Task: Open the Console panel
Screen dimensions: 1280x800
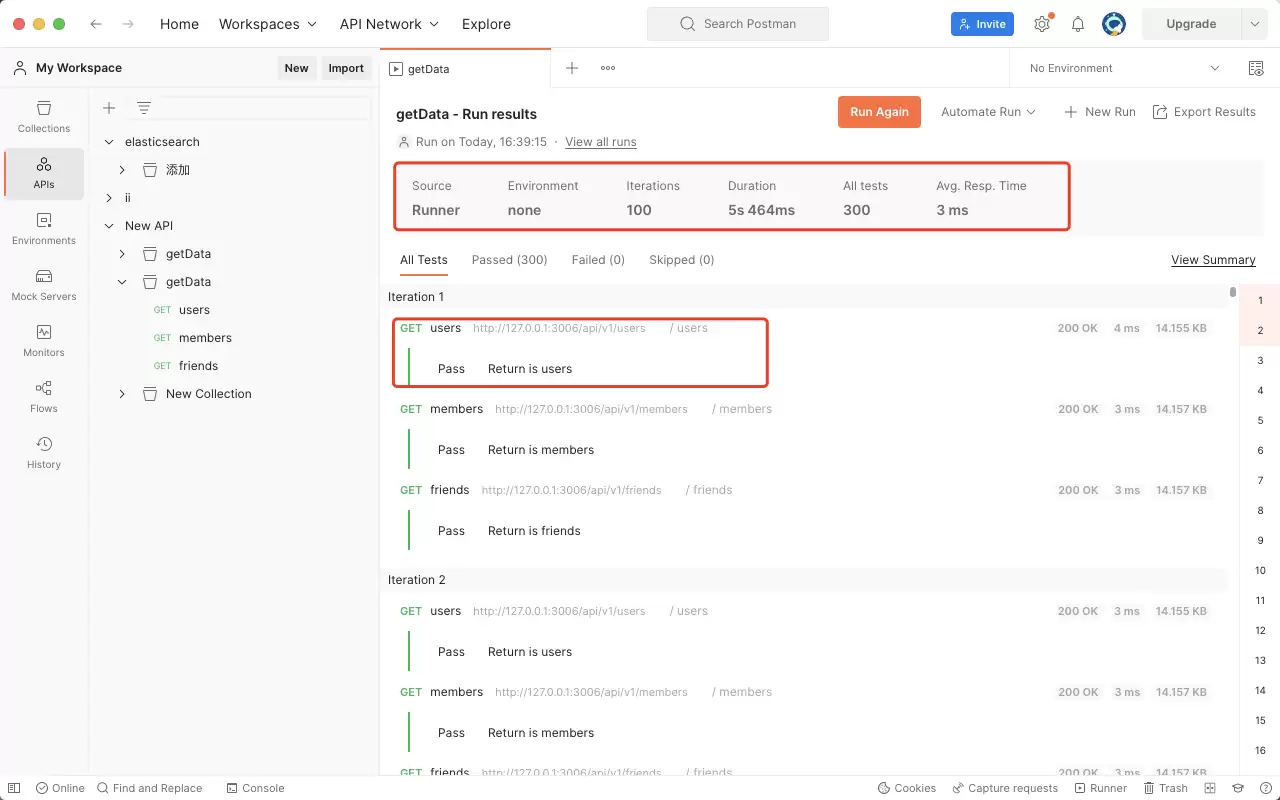Action: pyautogui.click(x=255, y=788)
